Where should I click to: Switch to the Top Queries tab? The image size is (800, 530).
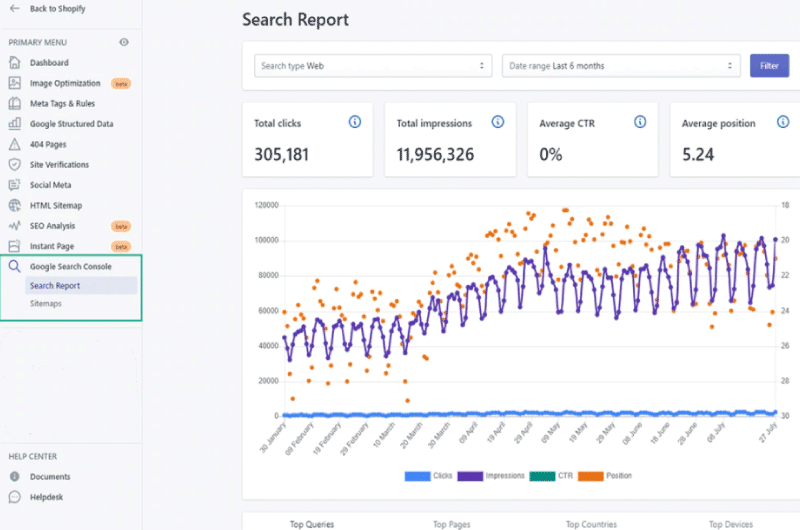[x=312, y=524]
